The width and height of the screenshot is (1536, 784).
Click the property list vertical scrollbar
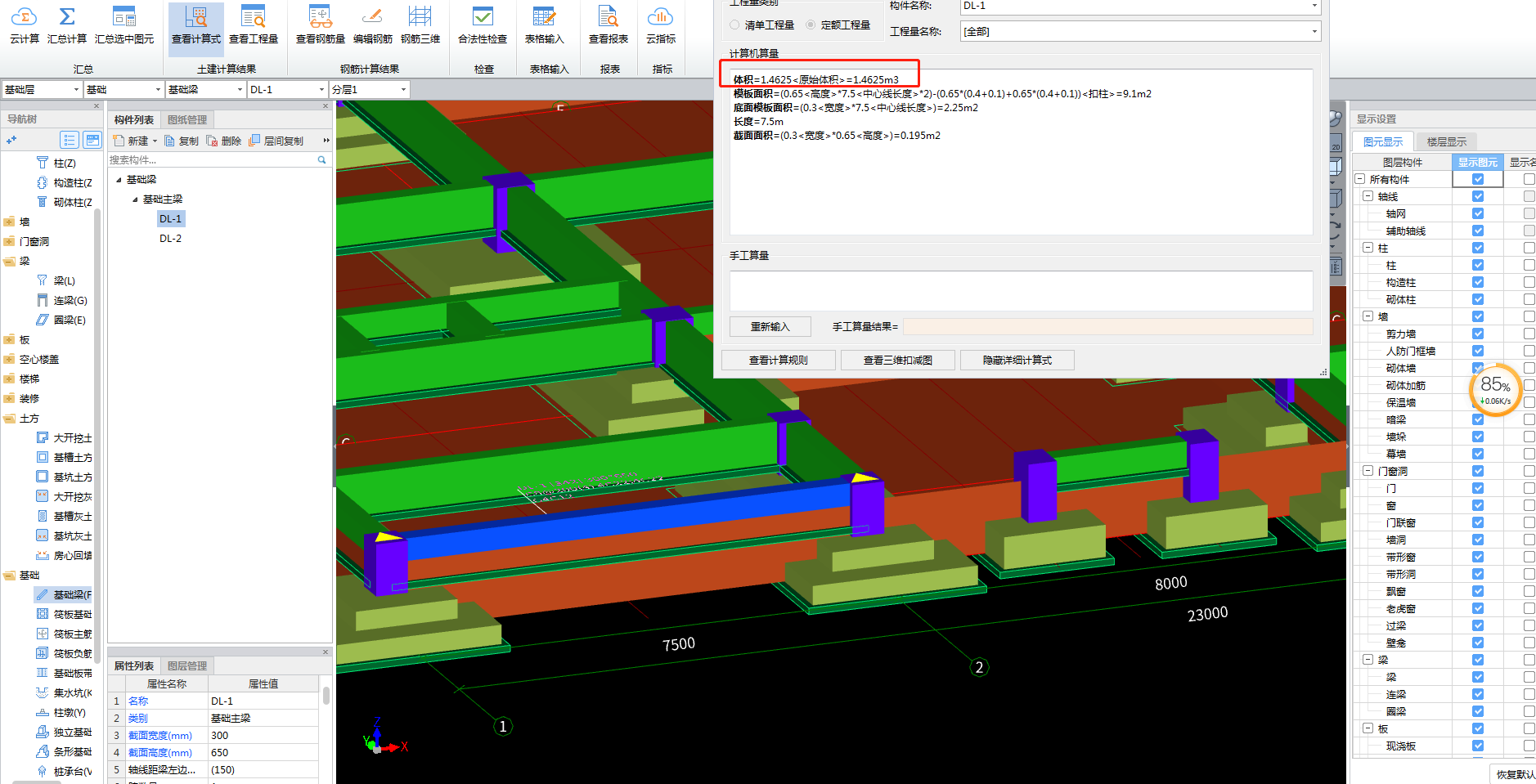326,695
